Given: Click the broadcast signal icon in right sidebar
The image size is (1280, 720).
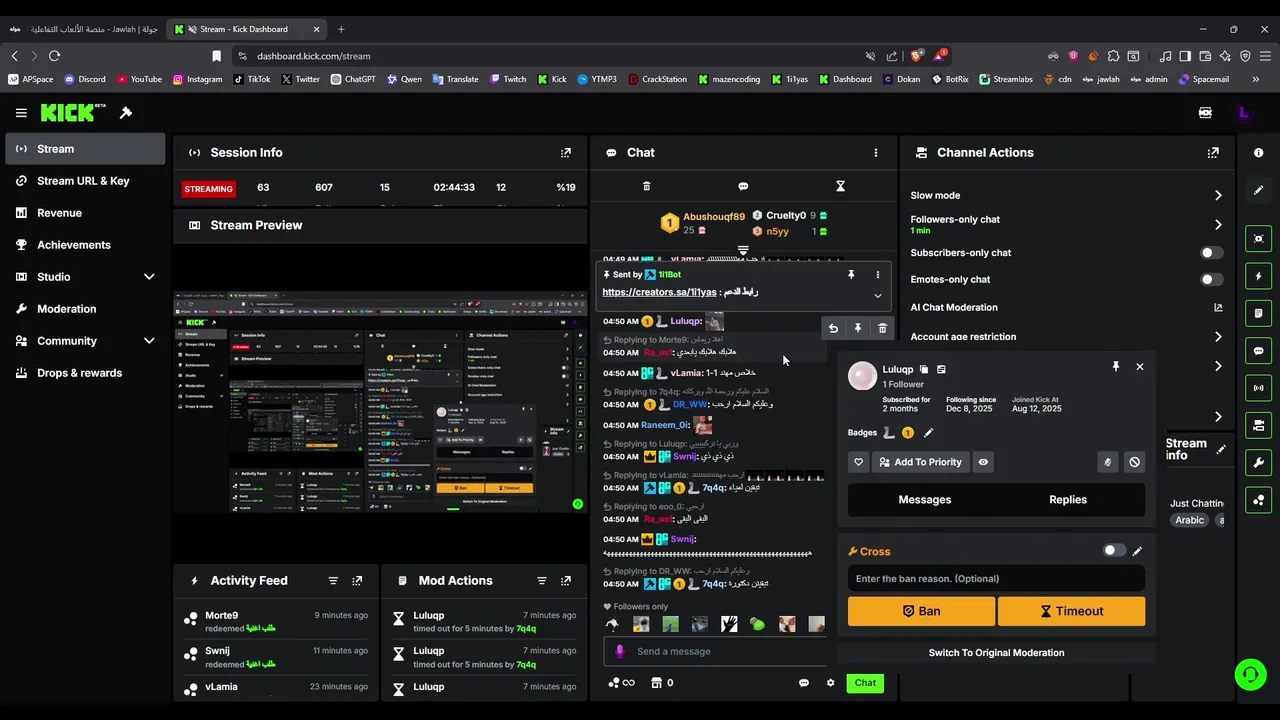Looking at the screenshot, I should tap(1258, 388).
